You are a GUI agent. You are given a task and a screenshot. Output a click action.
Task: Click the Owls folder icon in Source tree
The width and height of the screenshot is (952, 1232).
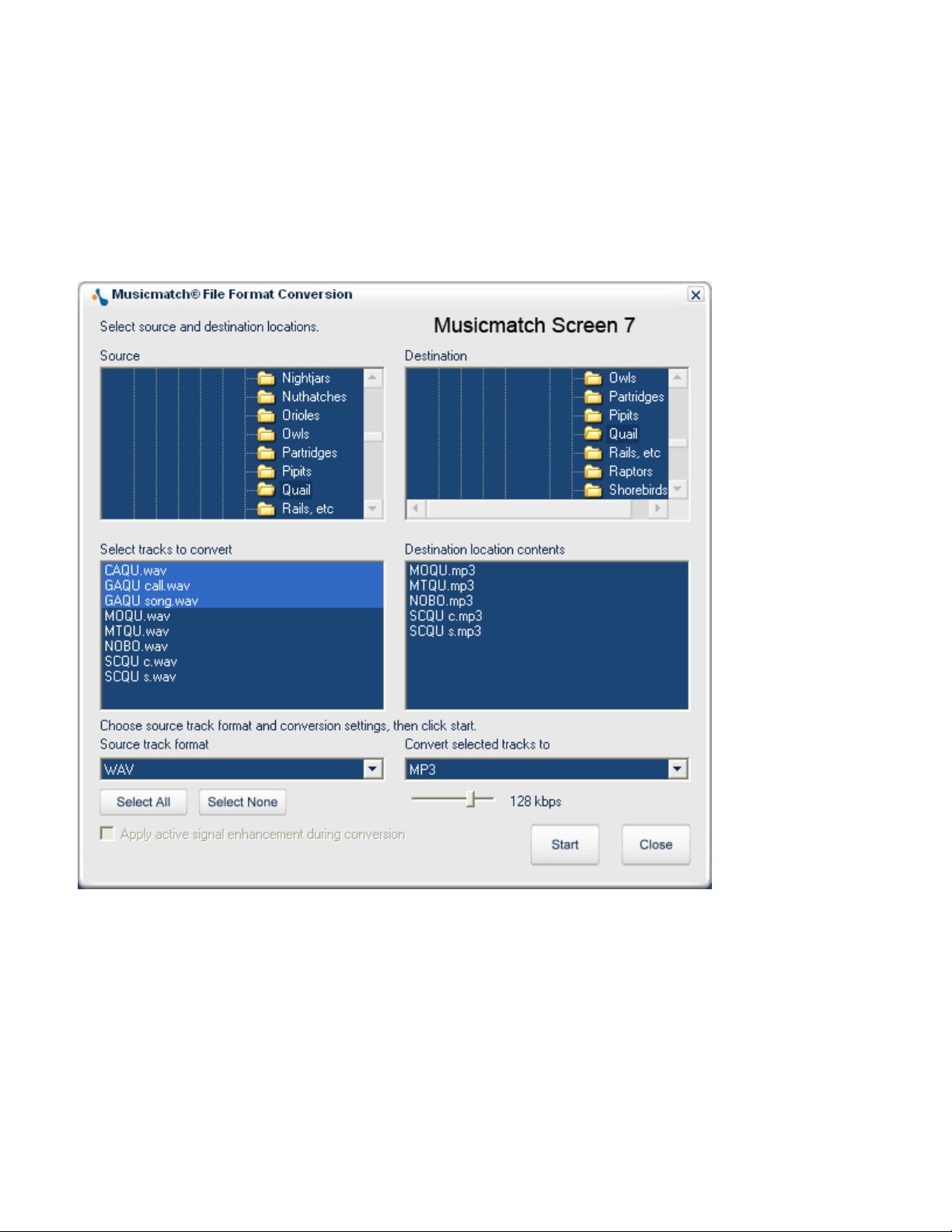267,435
